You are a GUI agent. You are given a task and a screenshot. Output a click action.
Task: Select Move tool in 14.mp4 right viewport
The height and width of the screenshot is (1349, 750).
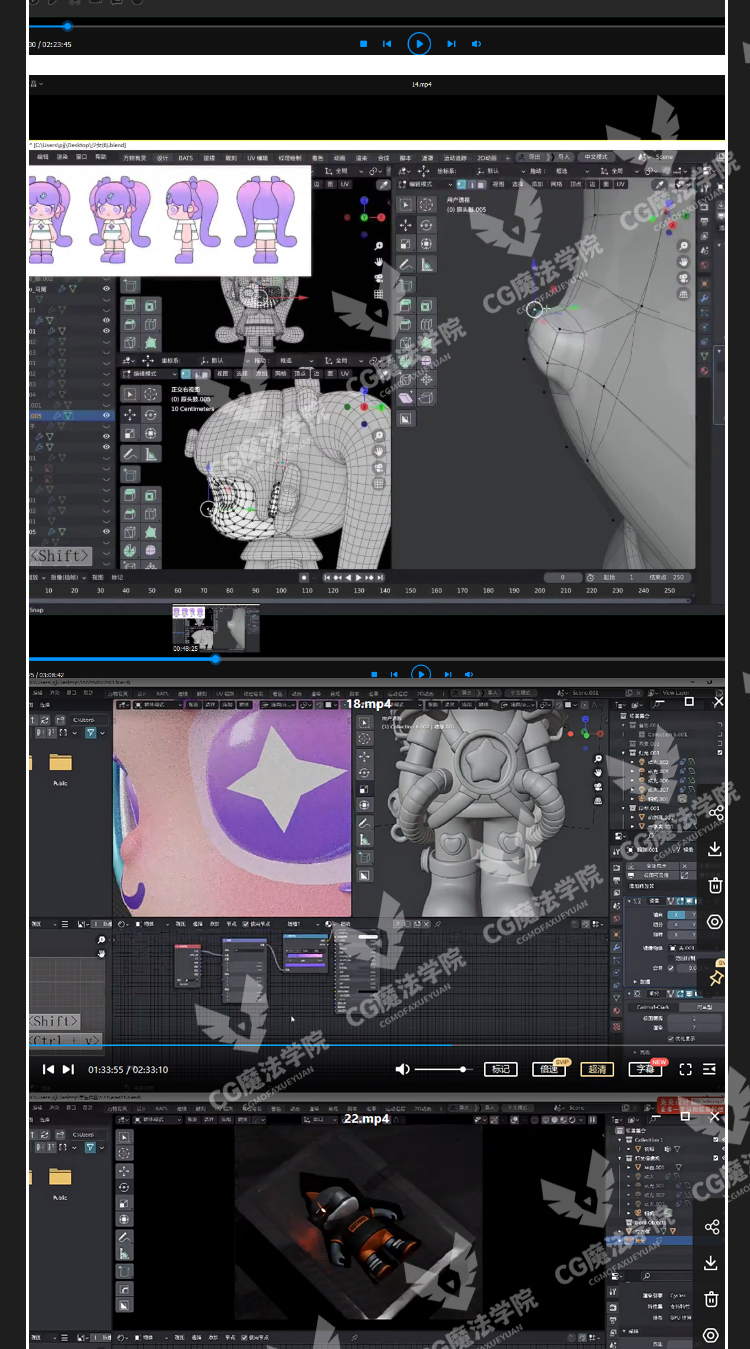[406, 224]
